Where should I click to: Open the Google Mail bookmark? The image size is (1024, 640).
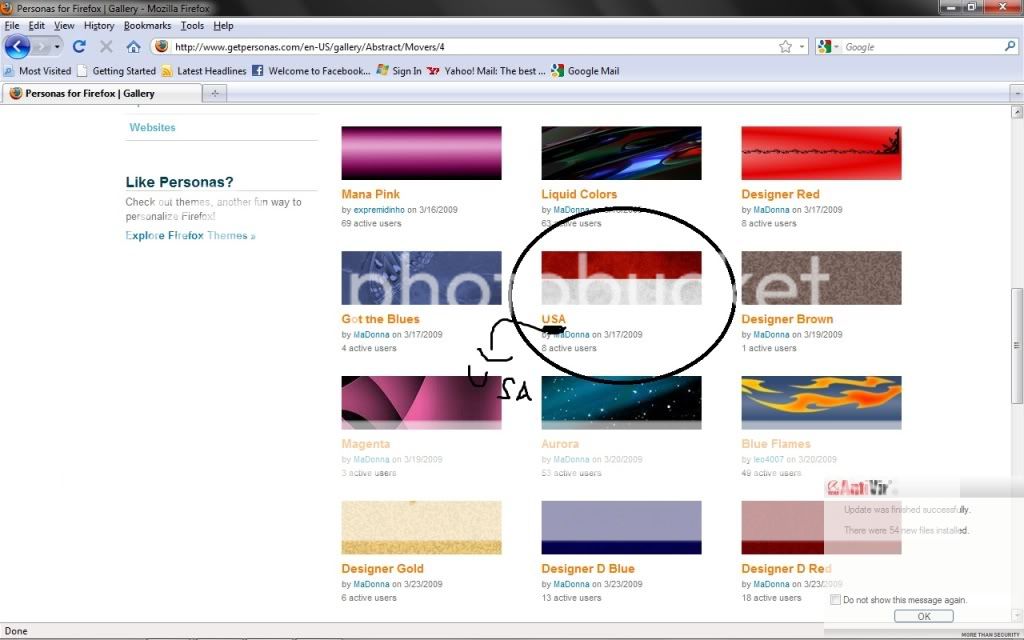pos(585,71)
